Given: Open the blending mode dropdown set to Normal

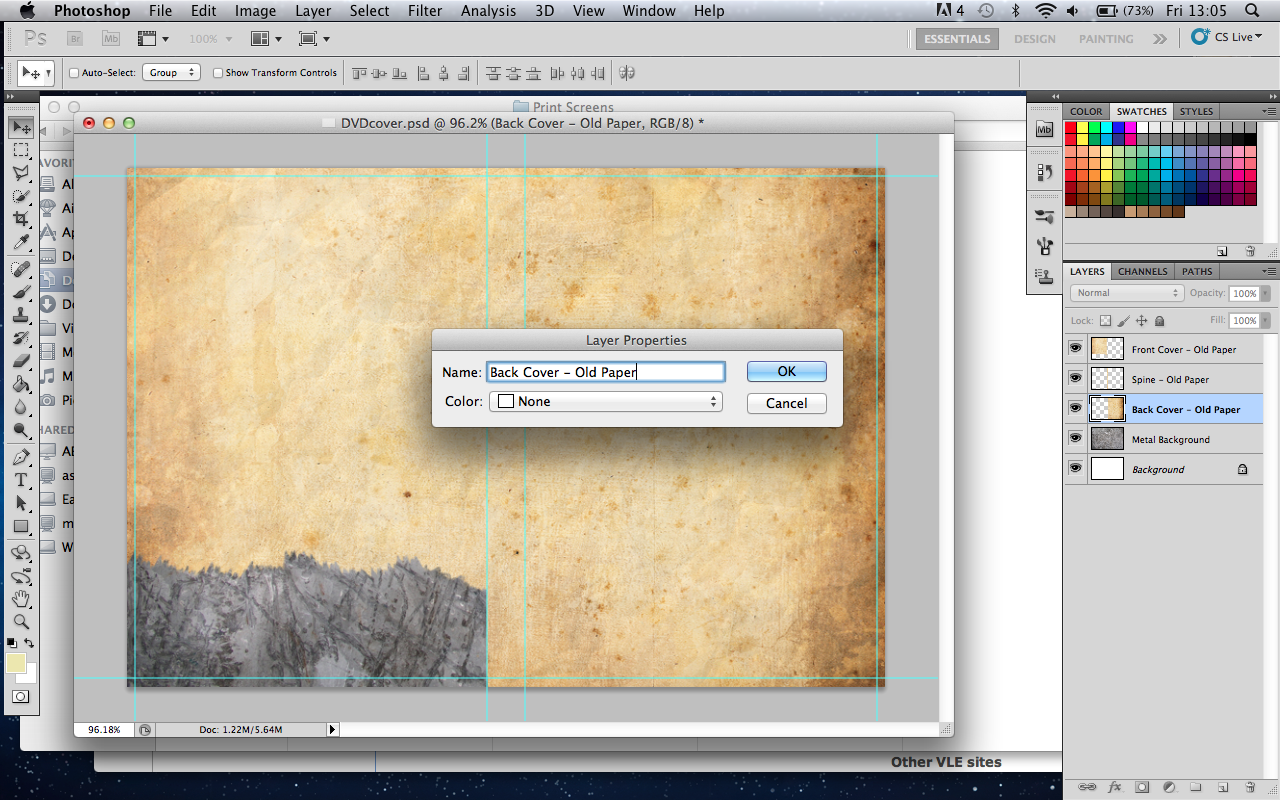Looking at the screenshot, I should pos(1126,292).
